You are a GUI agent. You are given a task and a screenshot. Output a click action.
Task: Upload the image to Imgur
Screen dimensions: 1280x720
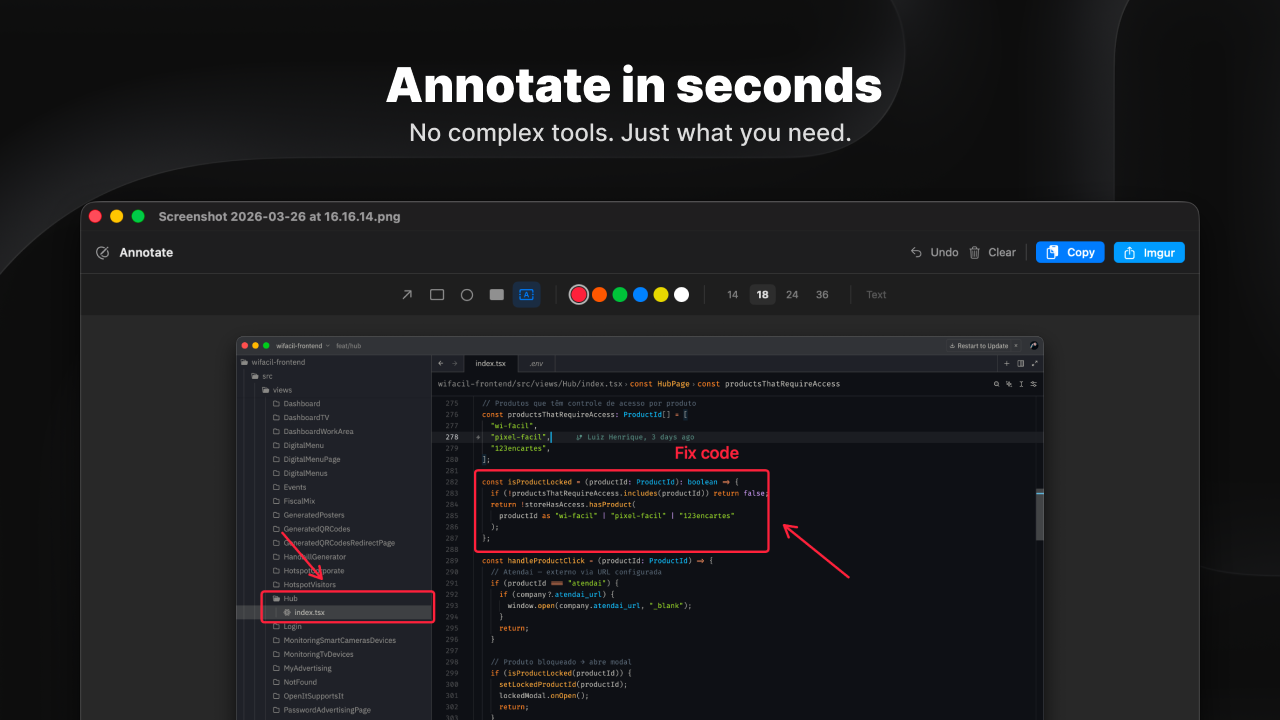tap(1149, 253)
